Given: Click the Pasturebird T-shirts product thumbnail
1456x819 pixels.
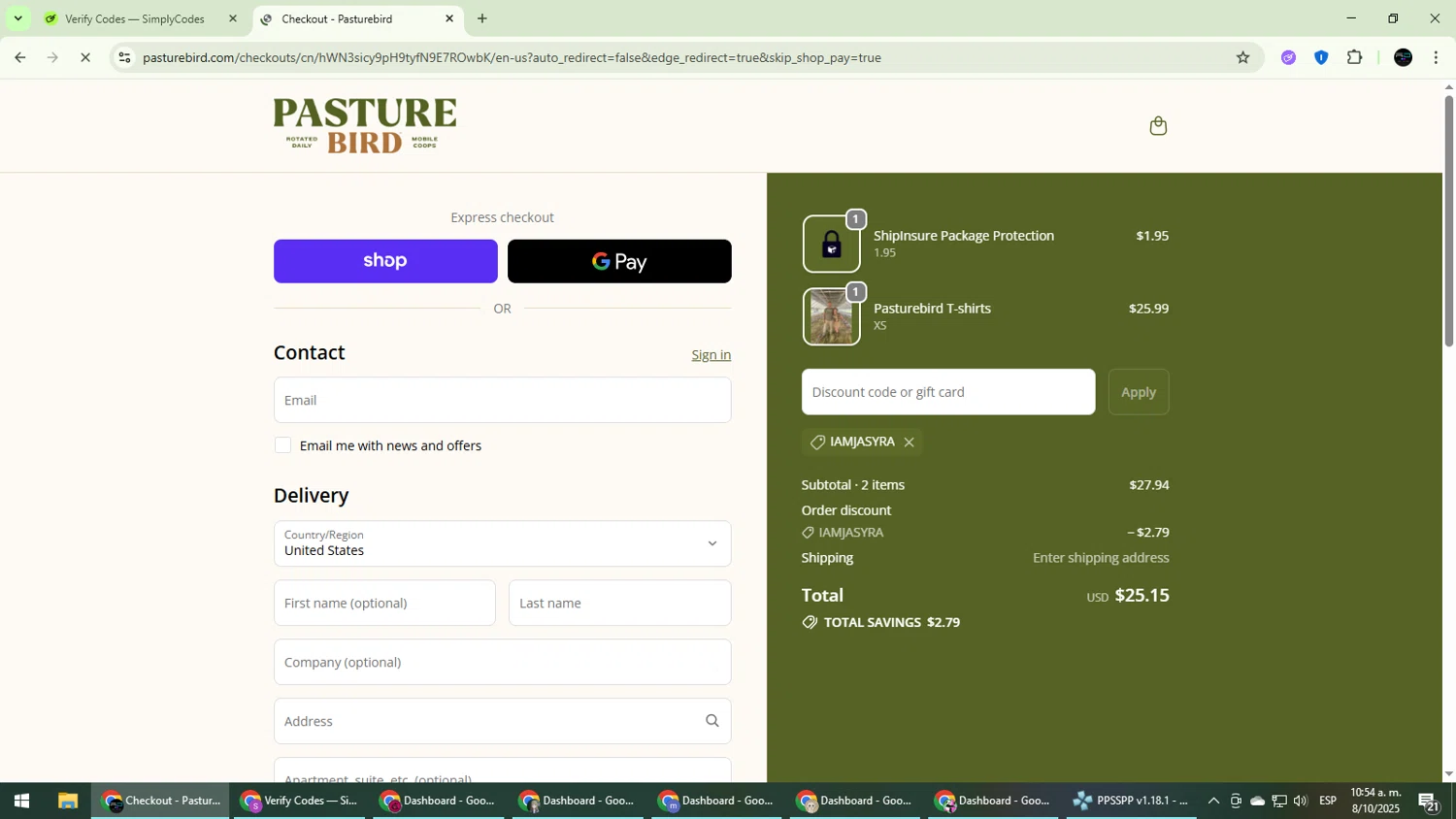Looking at the screenshot, I should [831, 316].
